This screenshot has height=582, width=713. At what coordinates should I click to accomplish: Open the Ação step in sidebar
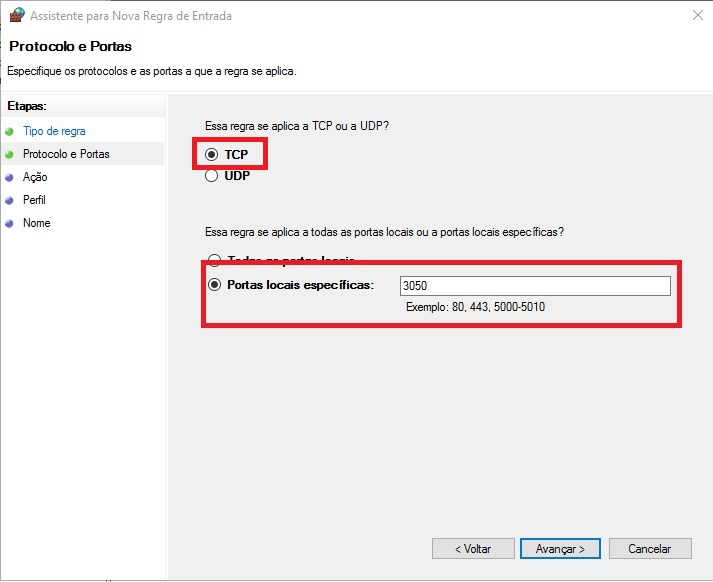(x=35, y=177)
